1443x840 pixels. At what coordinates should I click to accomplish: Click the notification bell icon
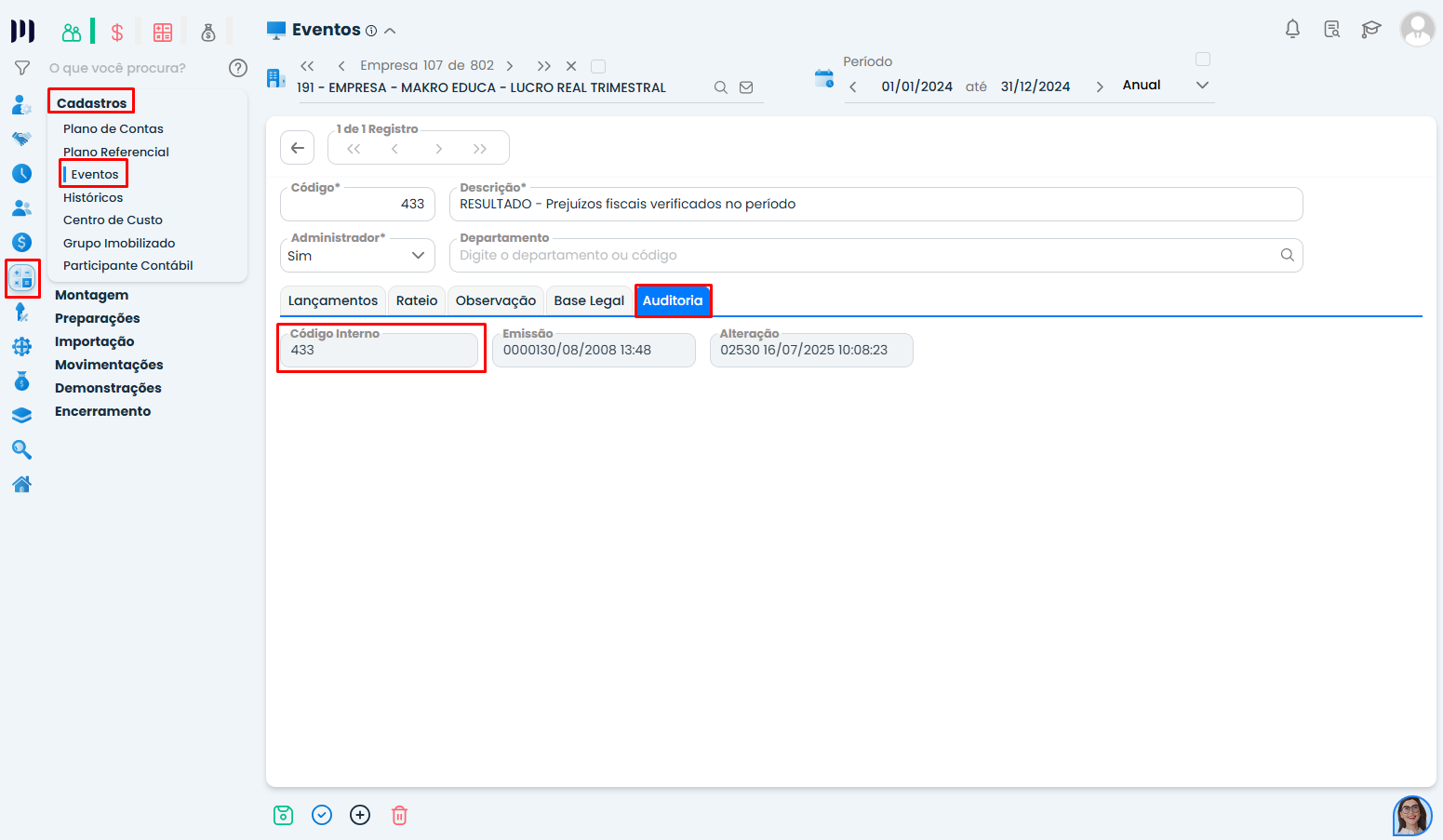pyautogui.click(x=1292, y=30)
